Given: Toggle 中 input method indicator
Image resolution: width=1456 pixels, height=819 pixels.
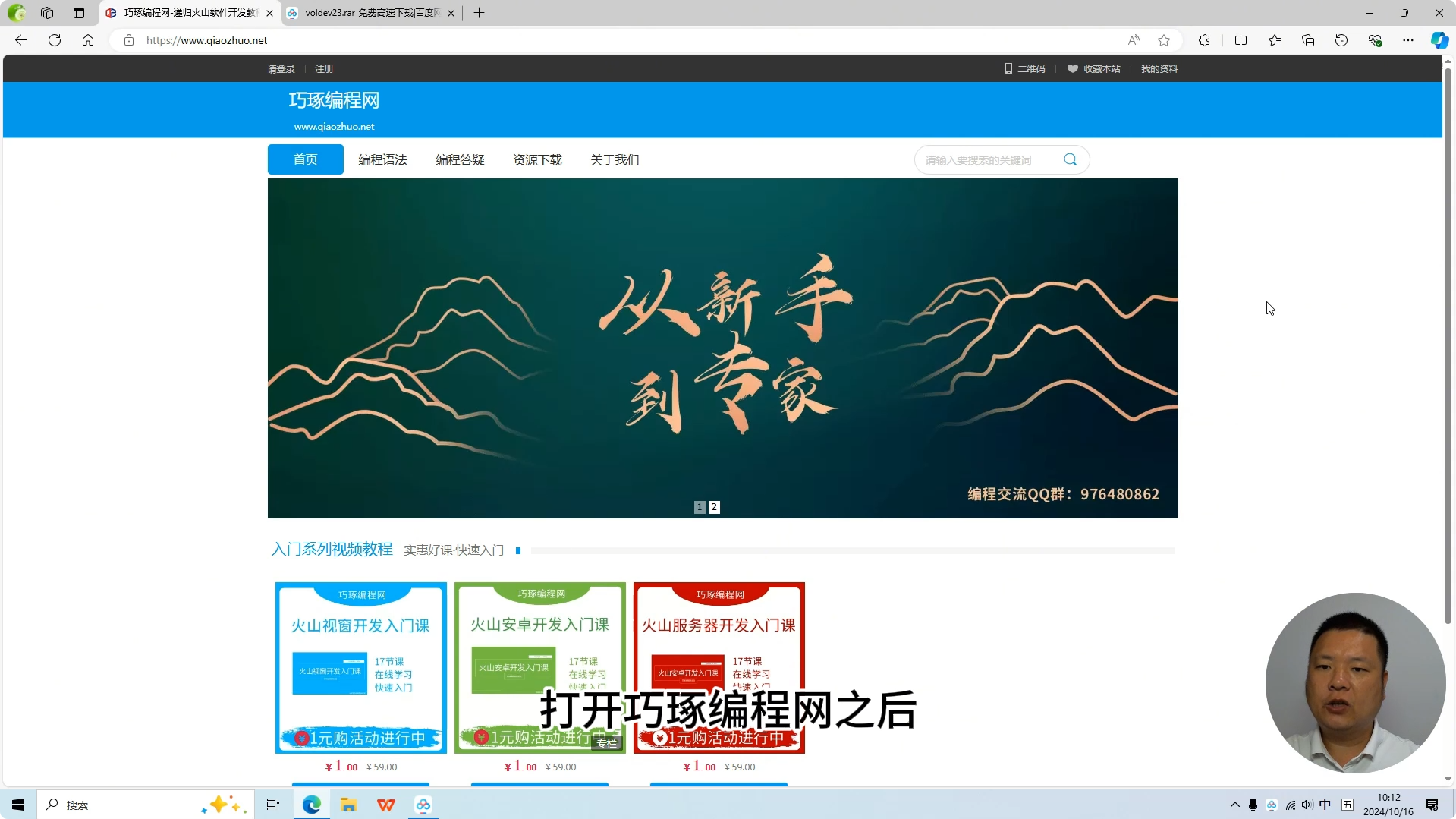Looking at the screenshot, I should [x=1325, y=805].
